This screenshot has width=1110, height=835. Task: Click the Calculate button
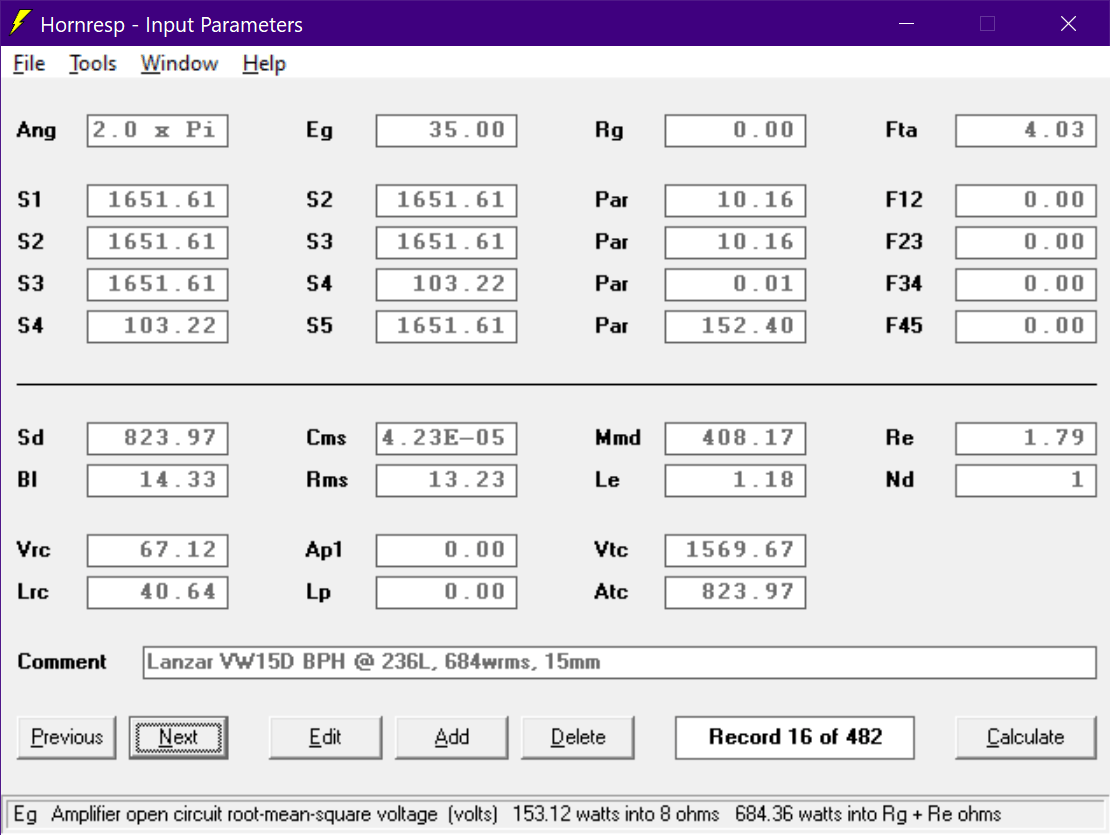coord(1025,737)
